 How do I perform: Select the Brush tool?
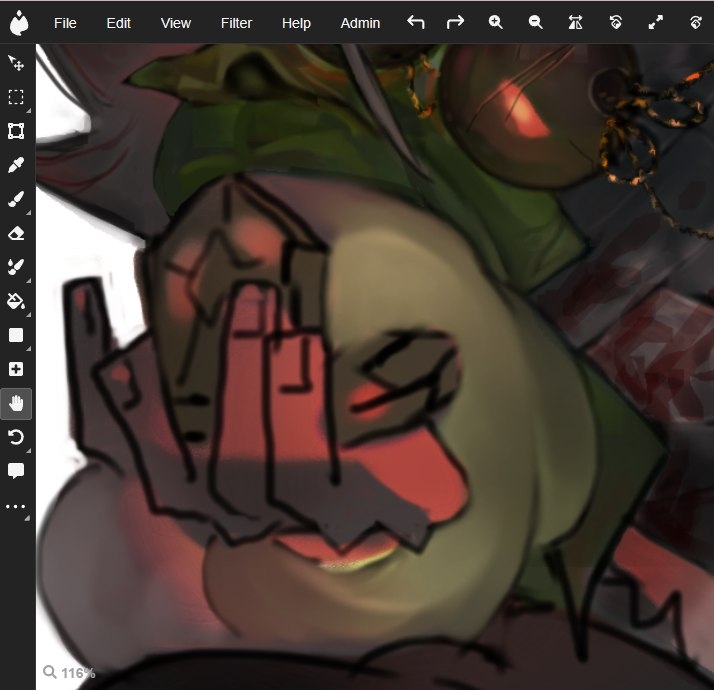16,199
